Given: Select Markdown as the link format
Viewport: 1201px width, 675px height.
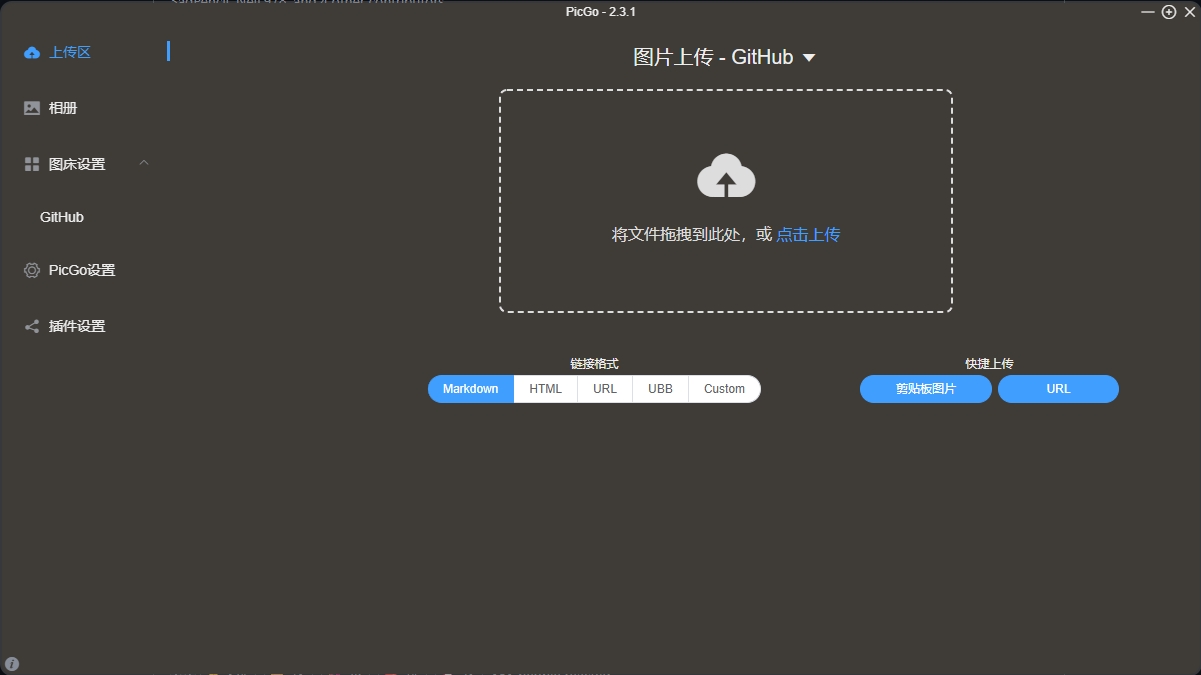Looking at the screenshot, I should click(471, 389).
